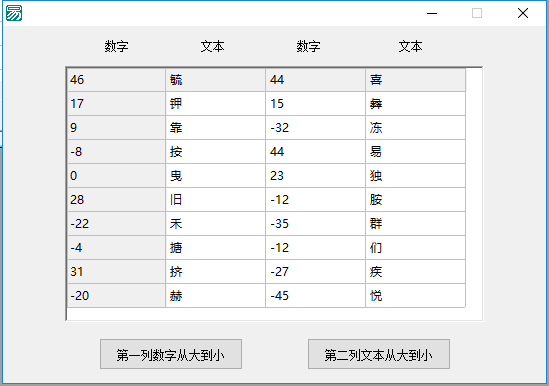Select the cell containing 15
The image size is (549, 386).
316,104
